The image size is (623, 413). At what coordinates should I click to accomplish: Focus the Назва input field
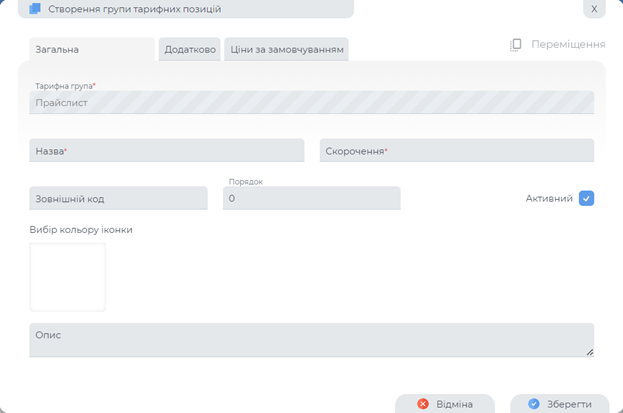click(166, 151)
